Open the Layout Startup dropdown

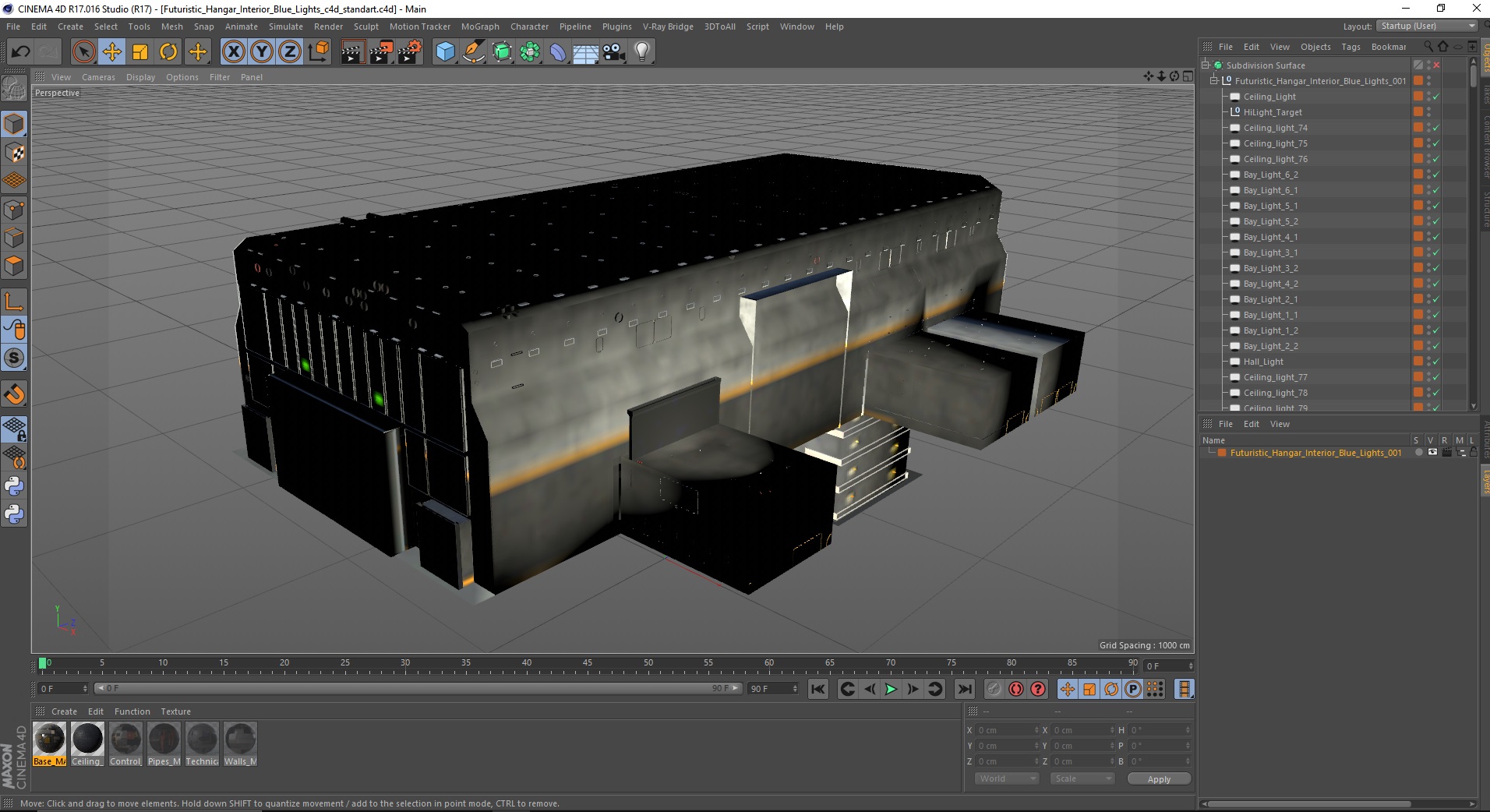coord(1428,26)
